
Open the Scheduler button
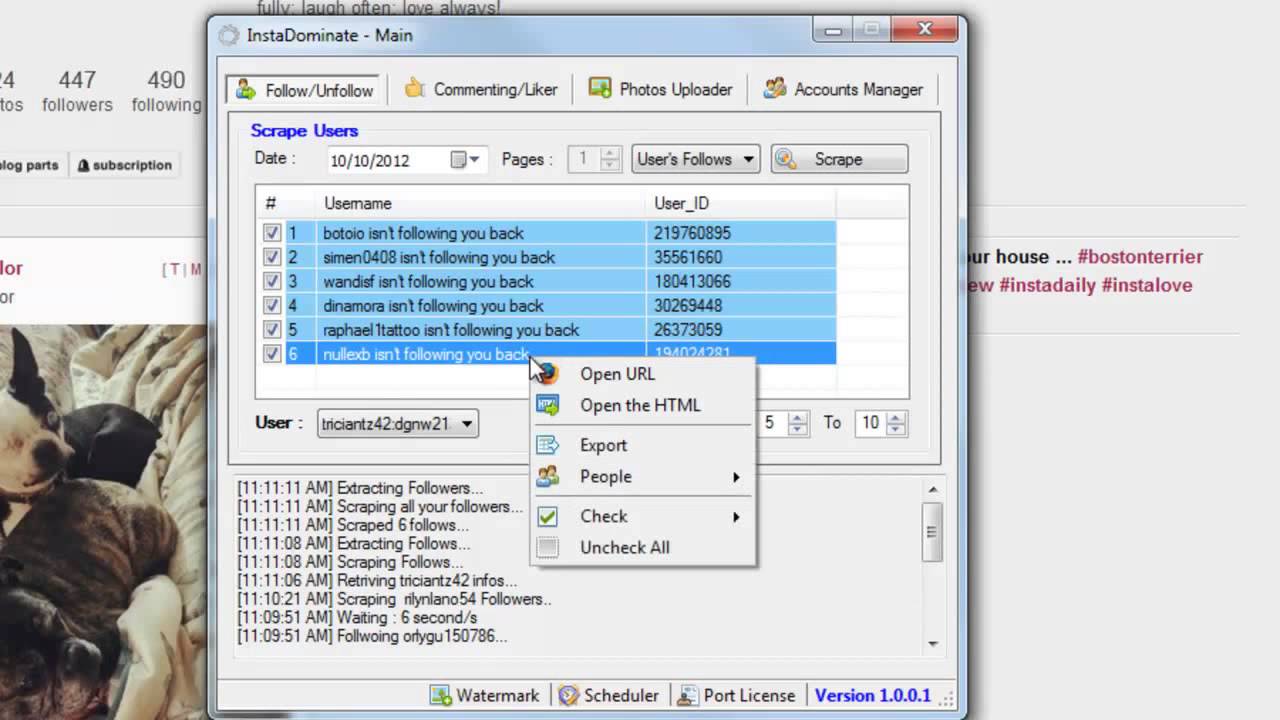609,695
